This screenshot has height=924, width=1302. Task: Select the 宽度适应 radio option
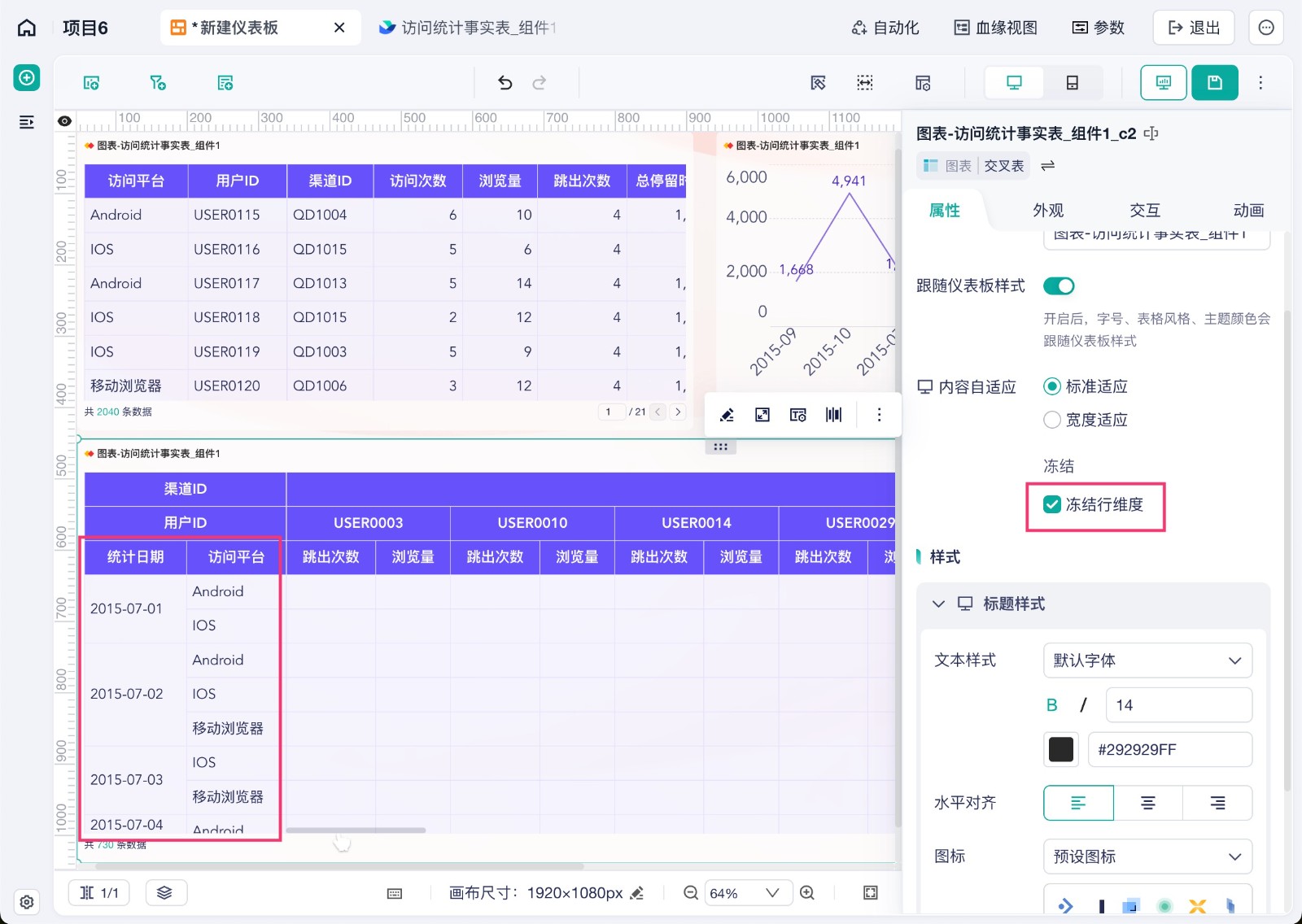pyautogui.click(x=1052, y=420)
